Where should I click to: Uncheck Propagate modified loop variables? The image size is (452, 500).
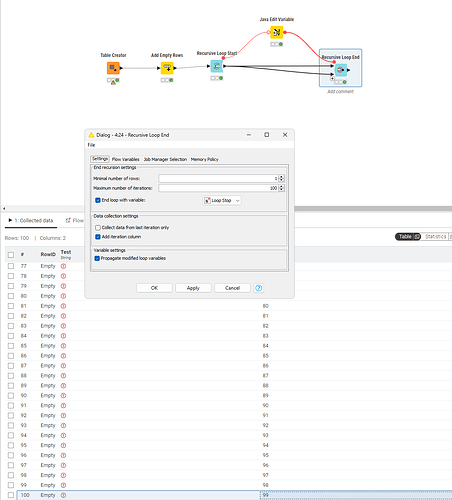97,258
